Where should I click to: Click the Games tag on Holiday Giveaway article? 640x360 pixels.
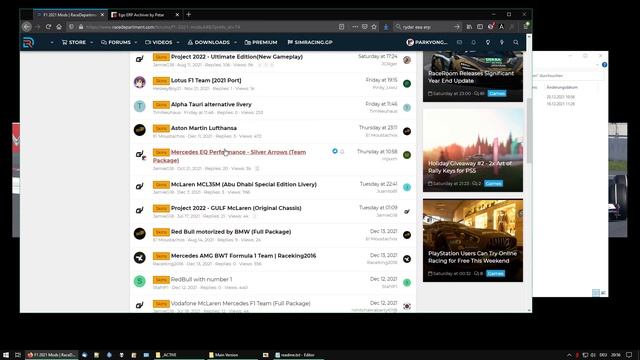(493, 184)
